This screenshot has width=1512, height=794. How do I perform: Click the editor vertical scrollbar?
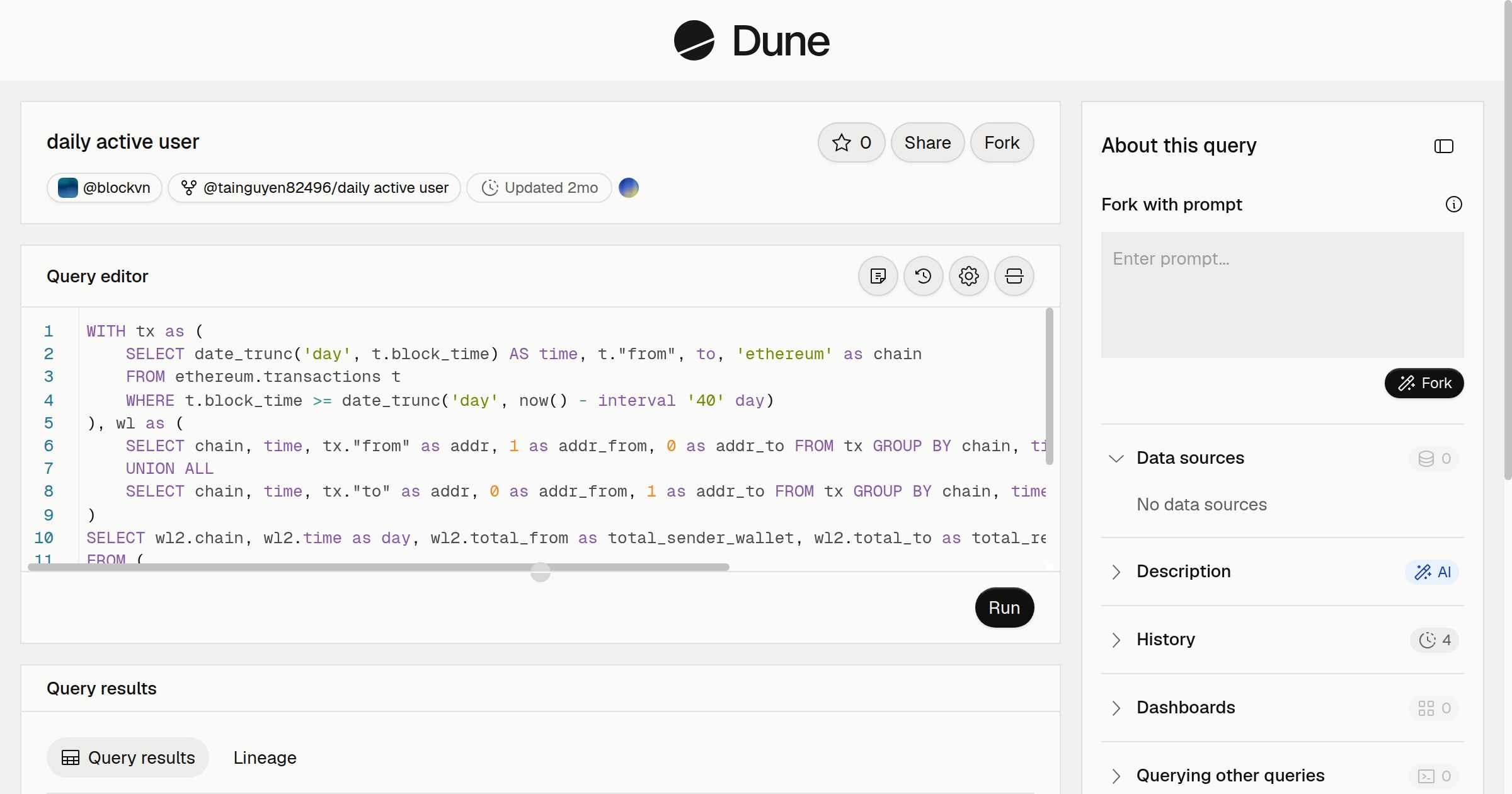coord(1049,386)
